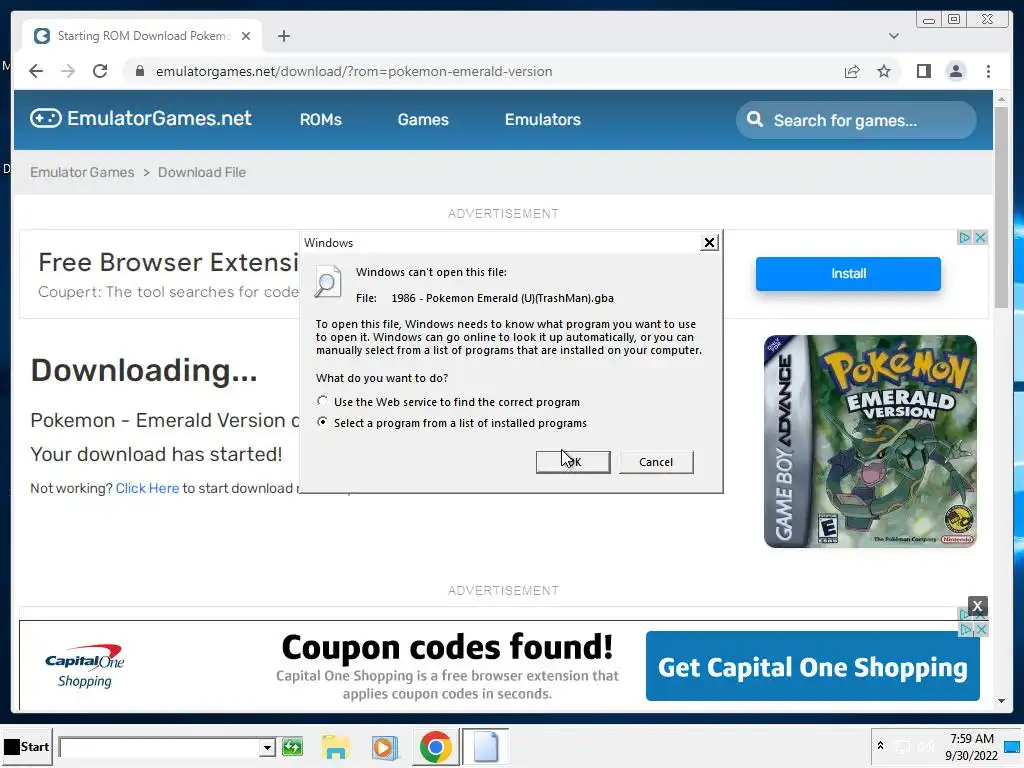This screenshot has height=768, width=1024.
Task: Open the ROMs menu
Action: [x=321, y=120]
